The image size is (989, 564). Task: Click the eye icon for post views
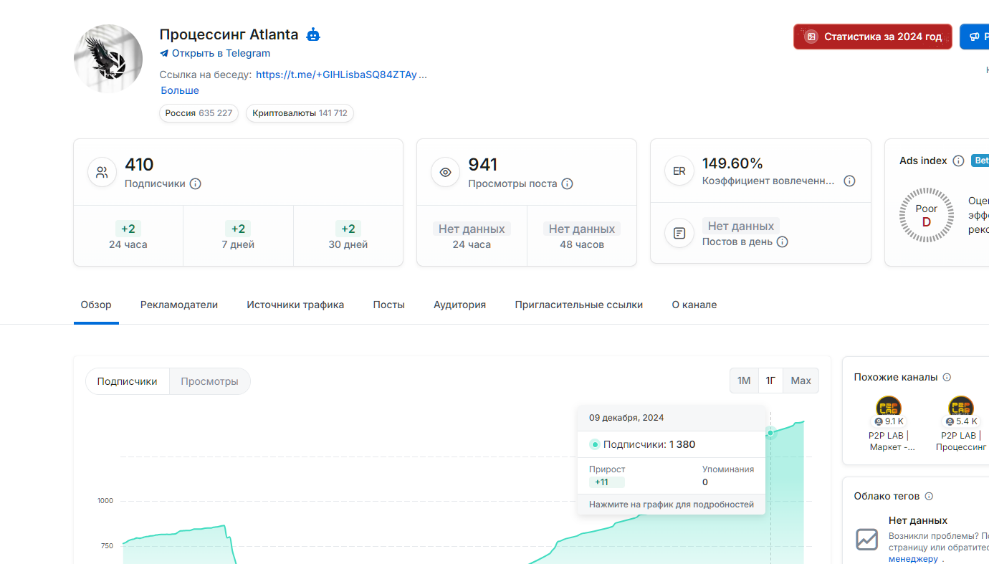[445, 172]
